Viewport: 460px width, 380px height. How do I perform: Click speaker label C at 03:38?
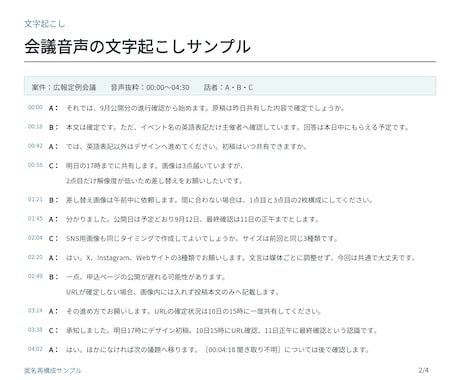(53, 330)
